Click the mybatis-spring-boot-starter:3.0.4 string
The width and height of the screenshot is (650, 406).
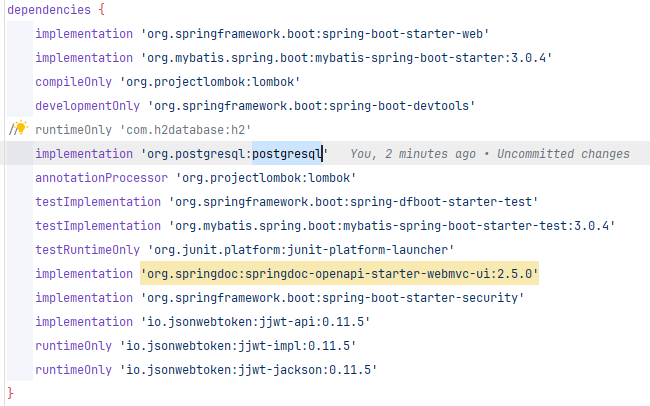347,58
